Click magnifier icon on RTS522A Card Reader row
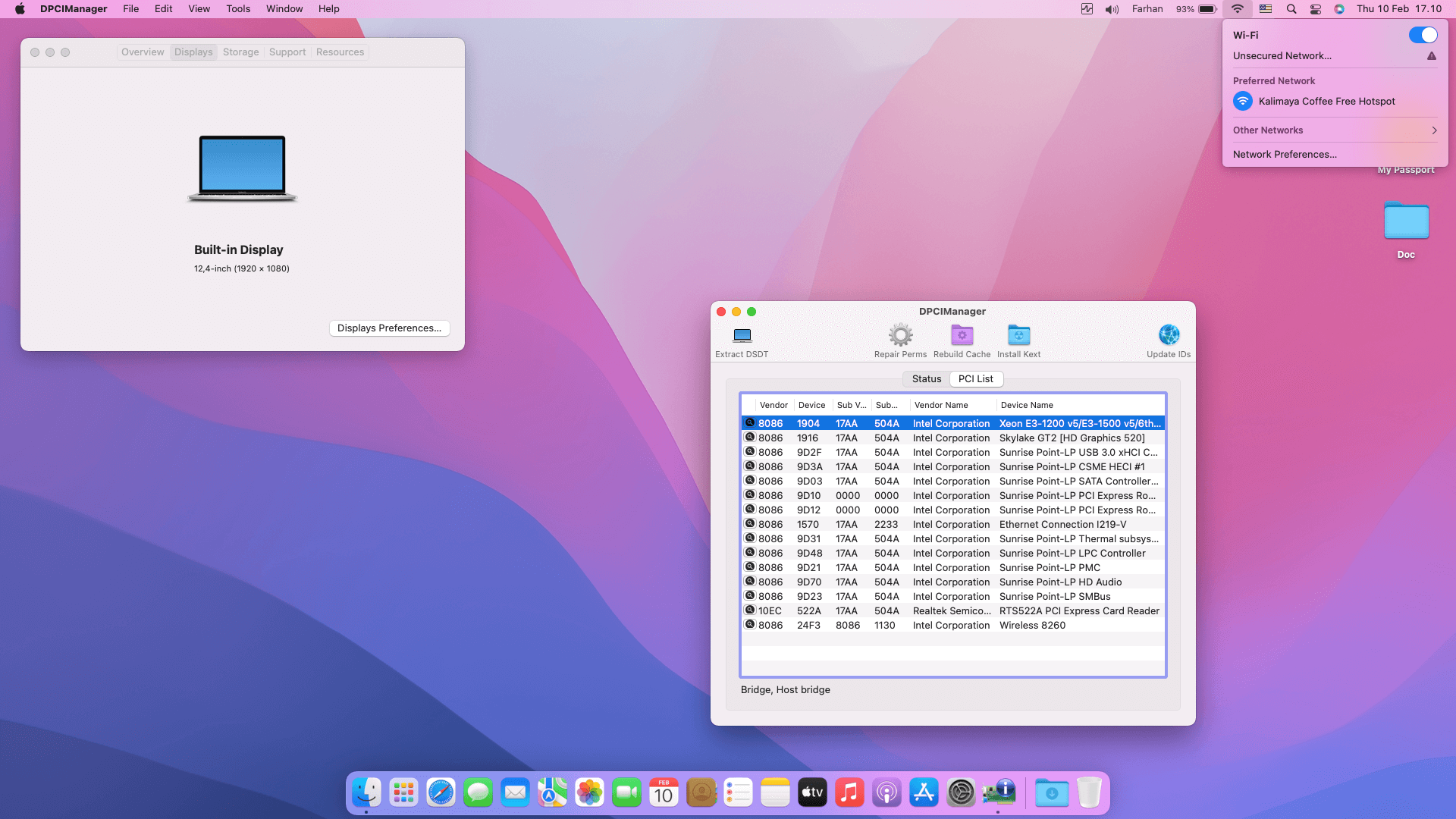The image size is (1456, 819). 750,610
